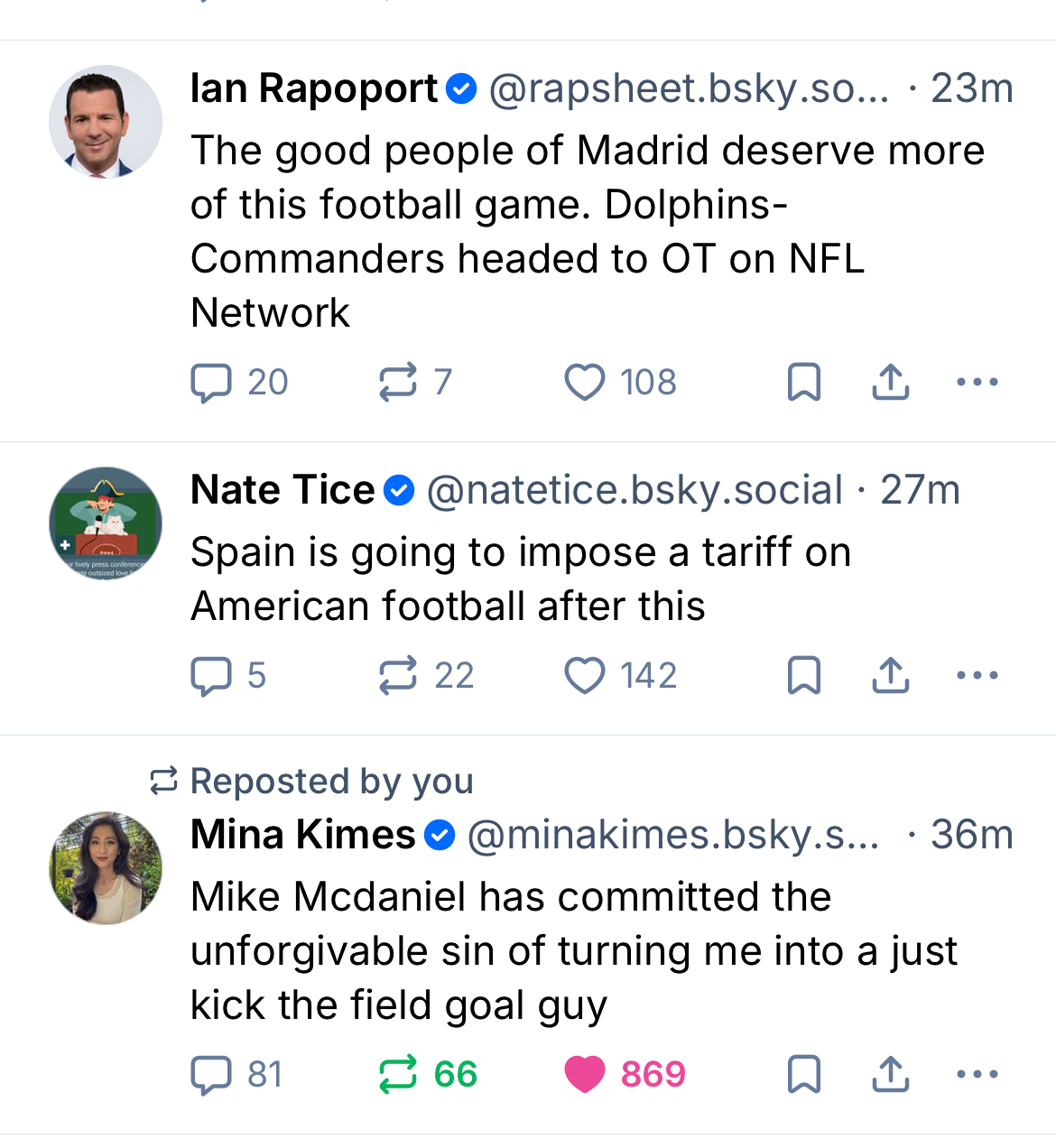Open more options on Nate Tice's post
1056x1148 pixels.
[x=977, y=675]
